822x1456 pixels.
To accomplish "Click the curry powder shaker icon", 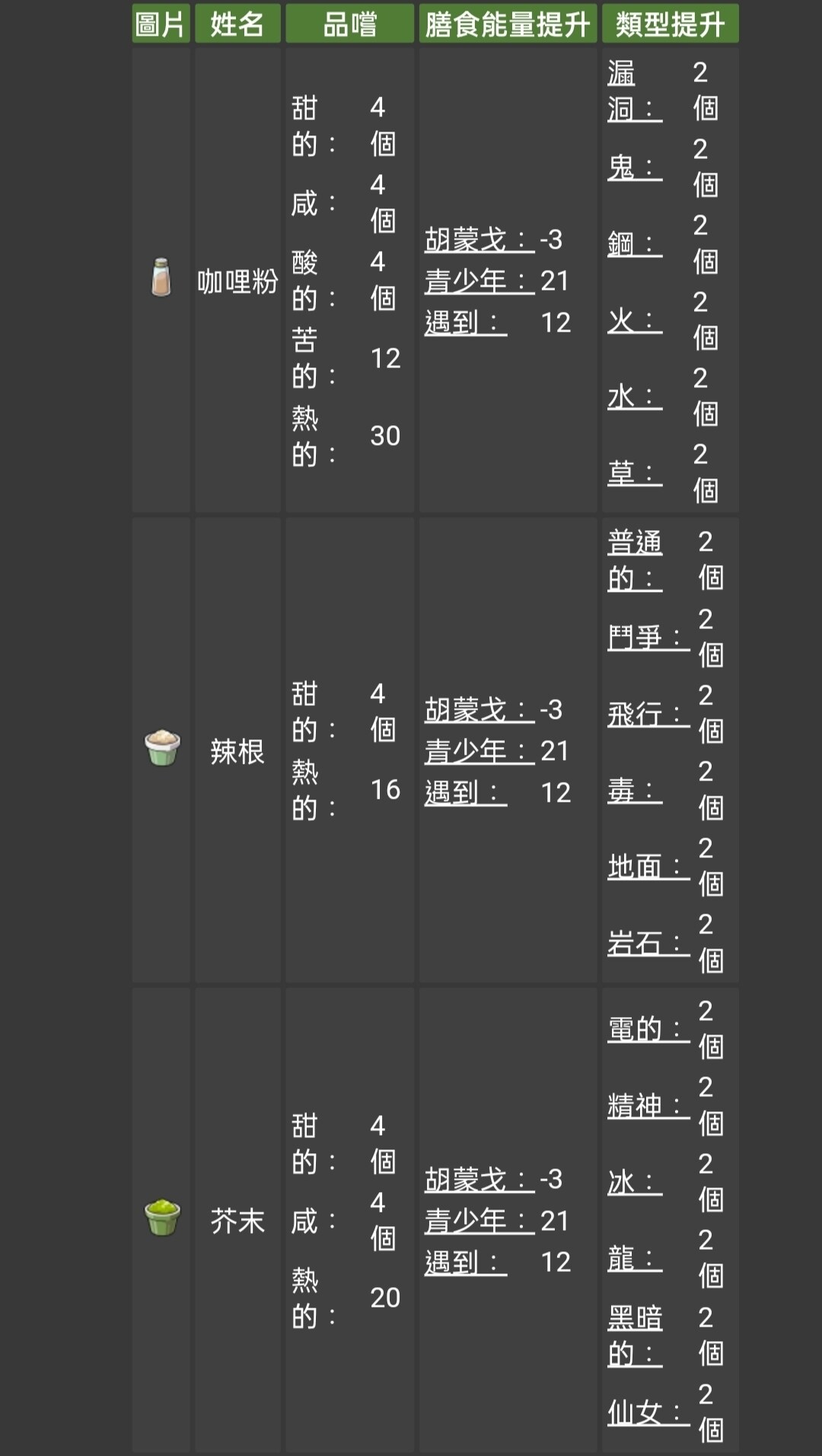I will (x=161, y=278).
